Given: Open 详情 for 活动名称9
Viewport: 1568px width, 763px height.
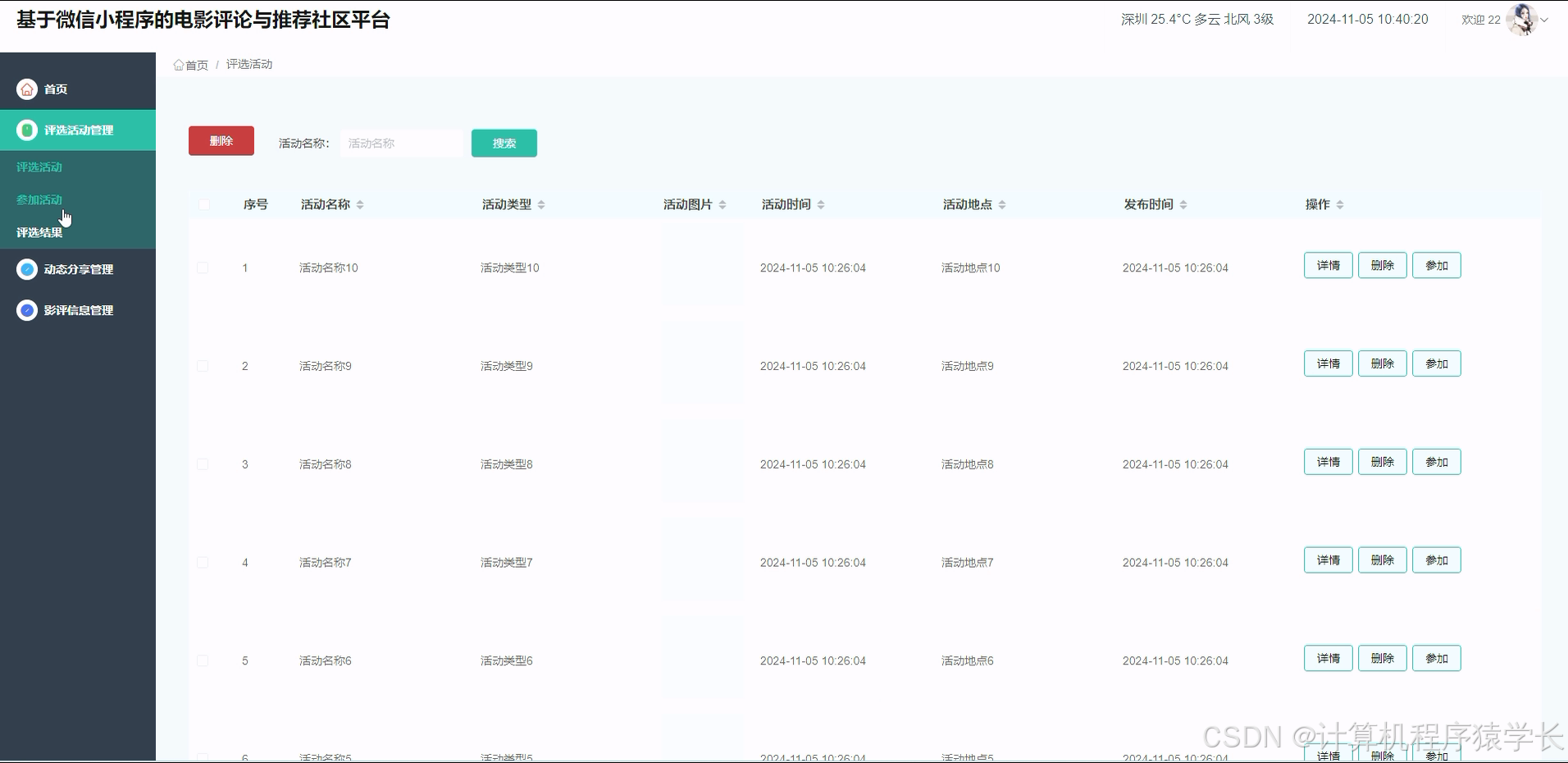Looking at the screenshot, I should click(1329, 363).
